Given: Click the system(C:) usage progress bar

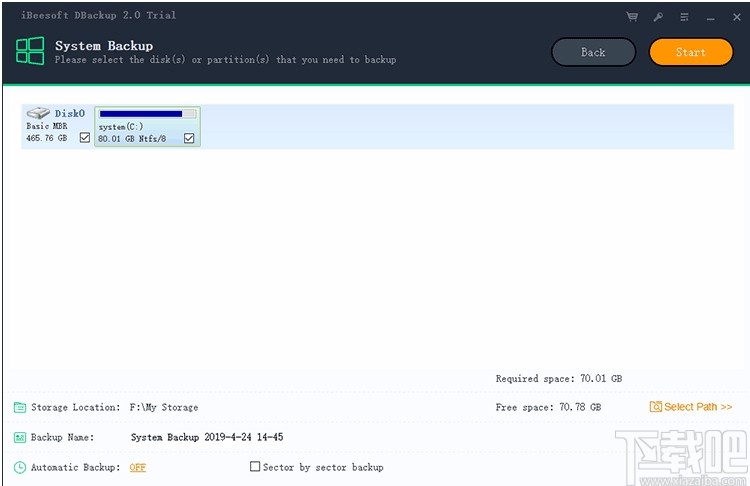Looking at the screenshot, I should click(x=148, y=114).
